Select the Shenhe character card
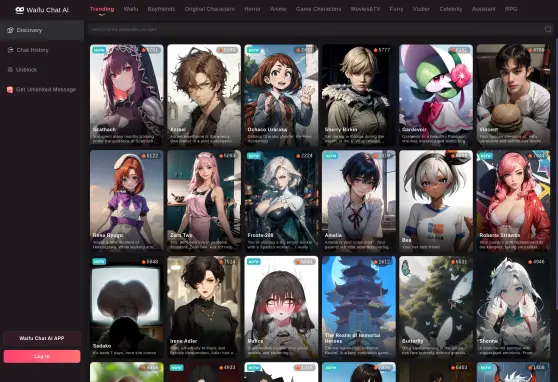Screen dimensions: 558x382 (513, 307)
